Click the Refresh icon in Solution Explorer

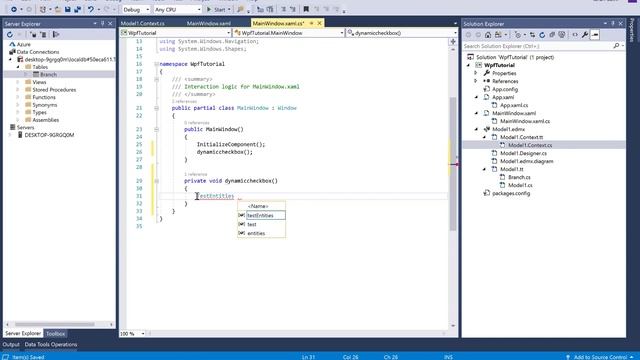542,35
